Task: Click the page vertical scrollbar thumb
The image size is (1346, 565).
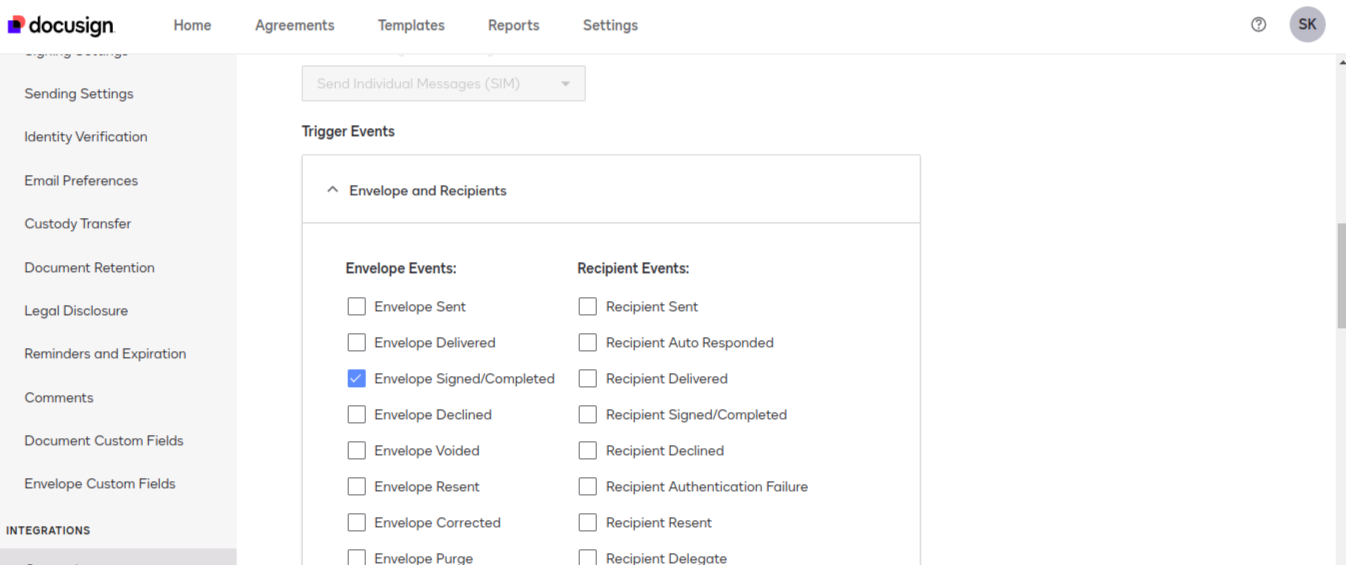Action: (x=1341, y=275)
